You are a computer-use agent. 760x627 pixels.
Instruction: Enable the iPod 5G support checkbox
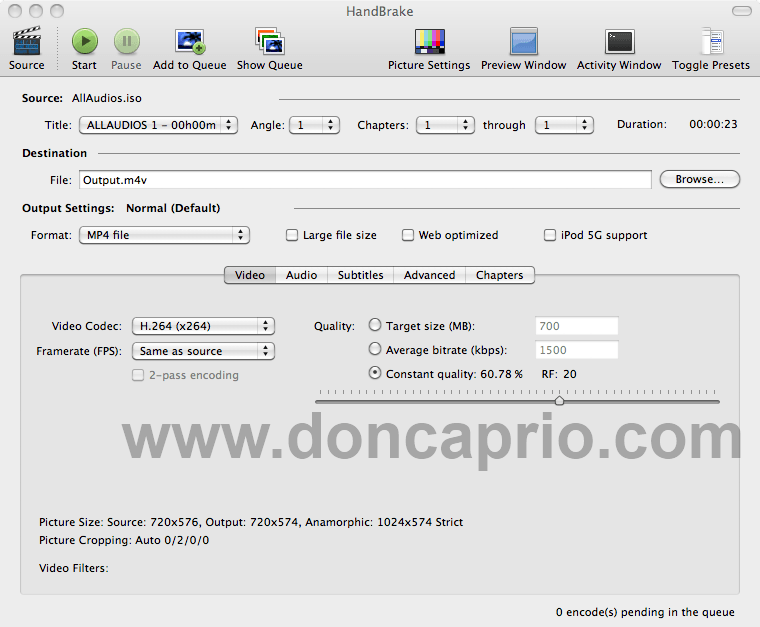click(550, 235)
